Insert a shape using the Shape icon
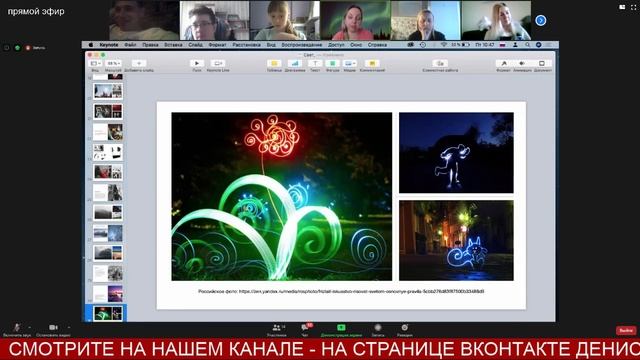Screen dimensions: 640x360 point(332,63)
